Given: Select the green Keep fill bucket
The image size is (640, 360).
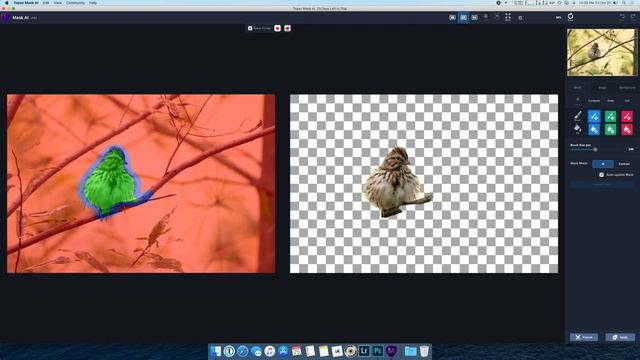Looking at the screenshot, I should (611, 129).
